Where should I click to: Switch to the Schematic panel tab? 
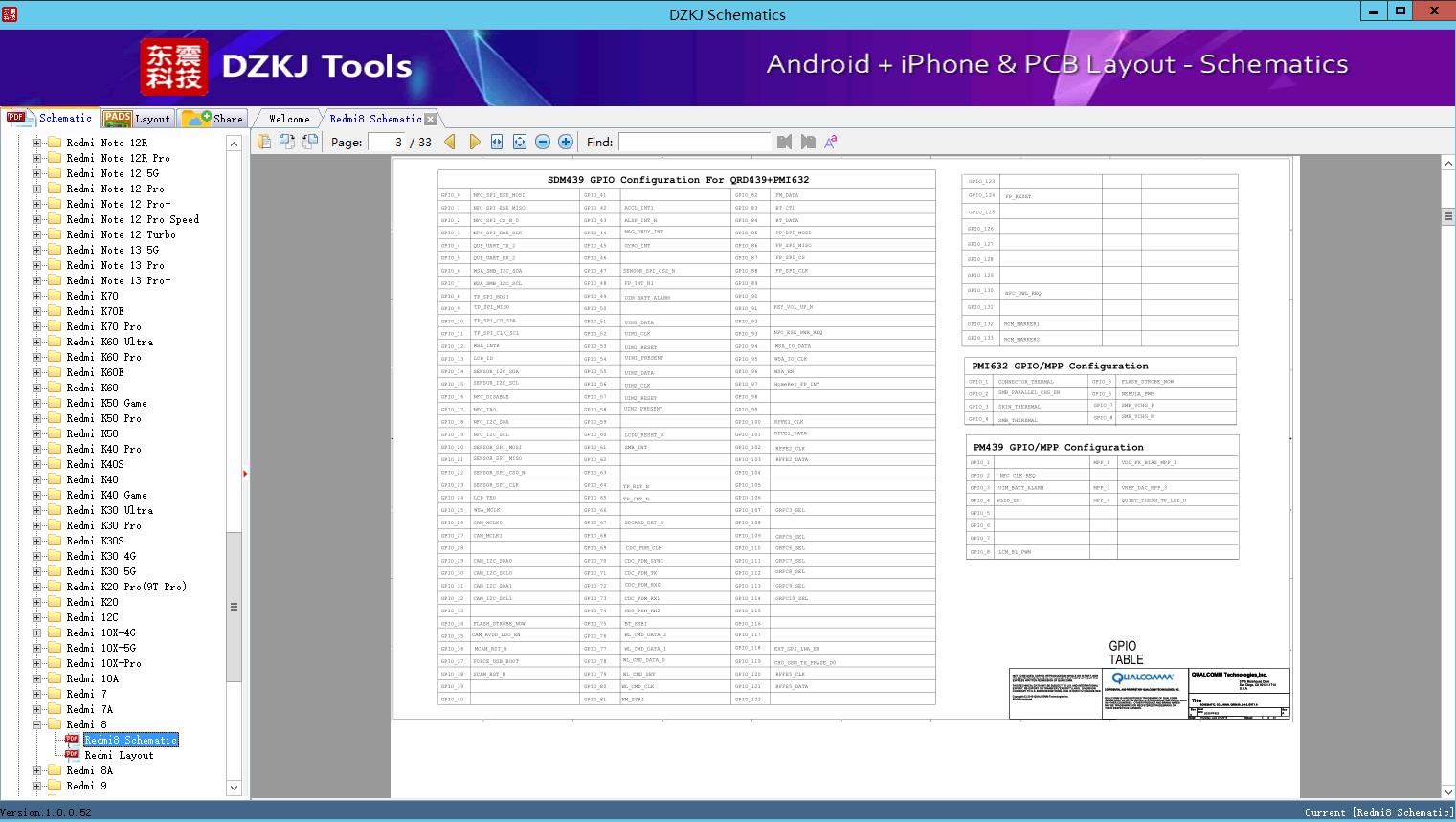(x=50, y=118)
